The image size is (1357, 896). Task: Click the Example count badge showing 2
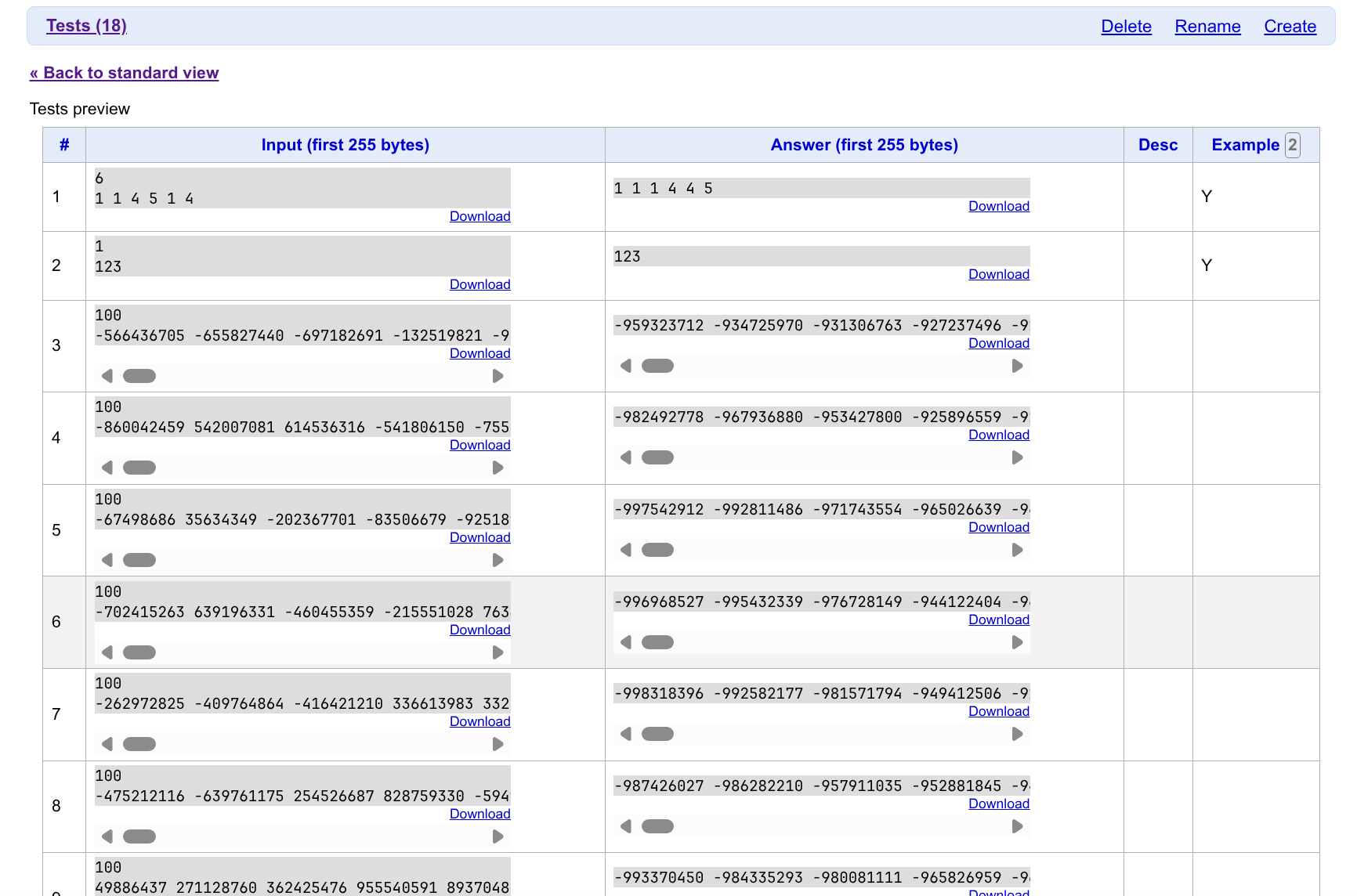tap(1292, 145)
